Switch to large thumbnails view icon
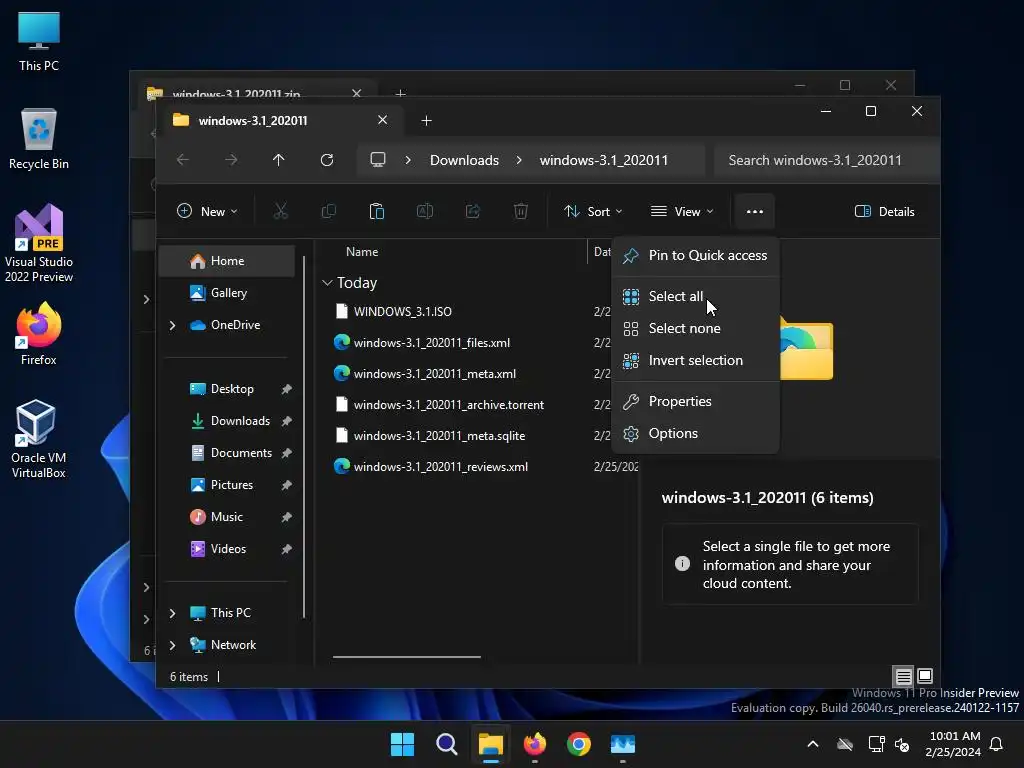1024x768 pixels. 925,676
